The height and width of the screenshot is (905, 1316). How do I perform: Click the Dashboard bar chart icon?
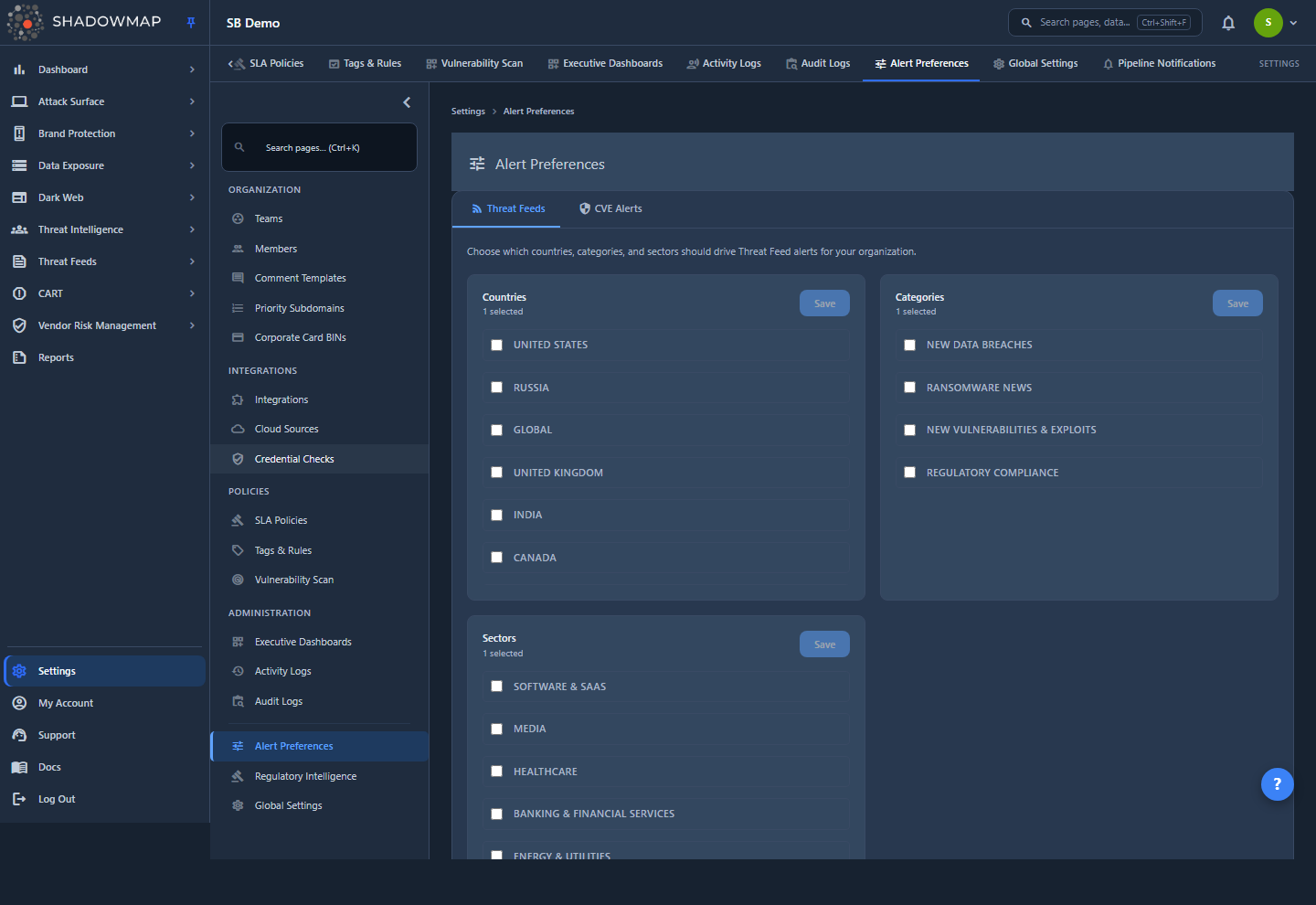[19, 69]
